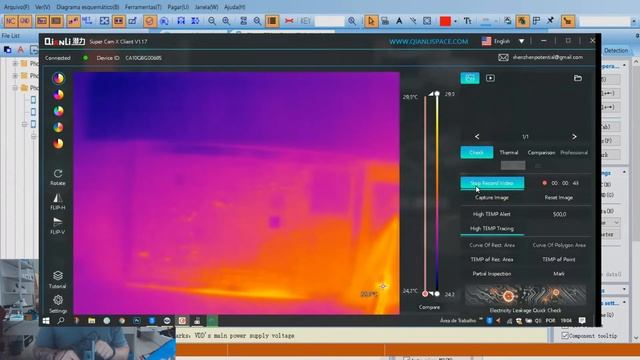This screenshot has width=640, height=360.
Task: Expand the first Pho folder tree node
Action: tap(15, 64)
